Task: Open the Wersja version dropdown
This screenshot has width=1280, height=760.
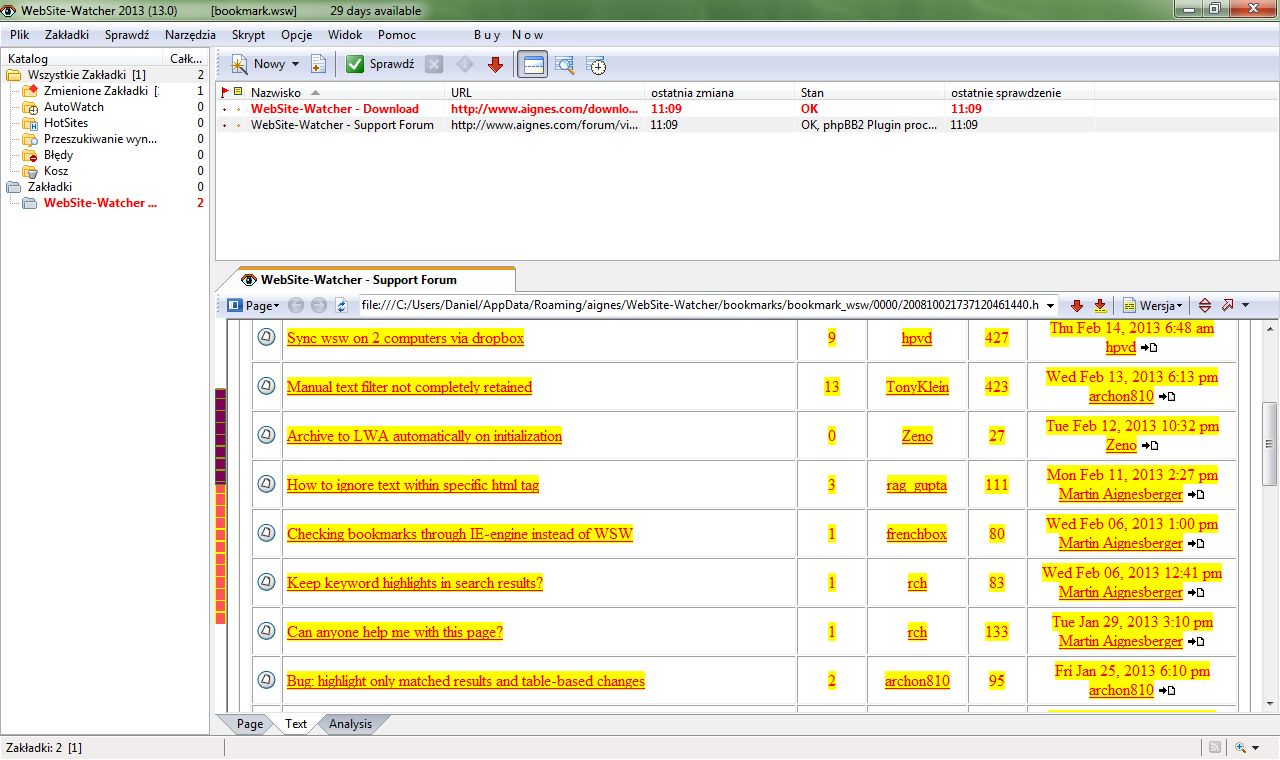Action: click(1154, 305)
